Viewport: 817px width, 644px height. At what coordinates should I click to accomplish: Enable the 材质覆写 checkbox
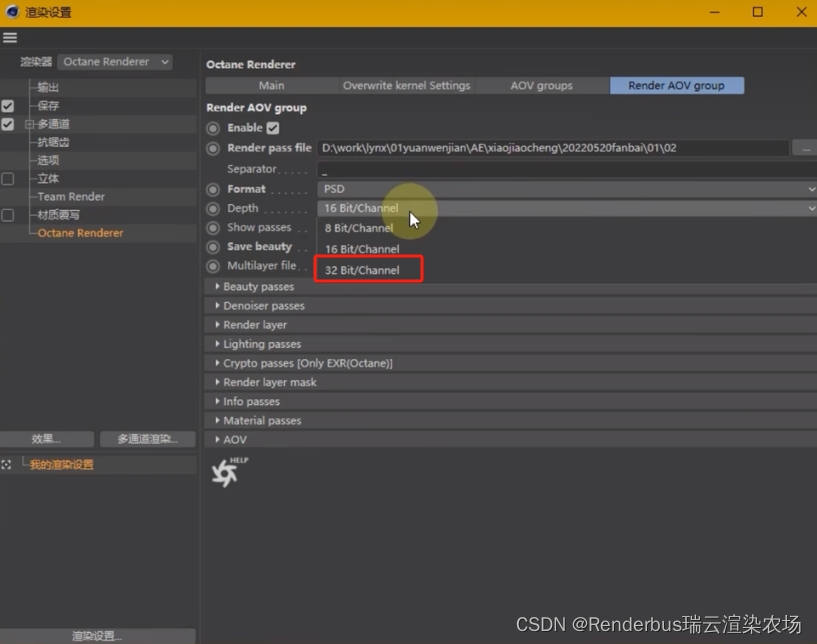tap(7, 215)
